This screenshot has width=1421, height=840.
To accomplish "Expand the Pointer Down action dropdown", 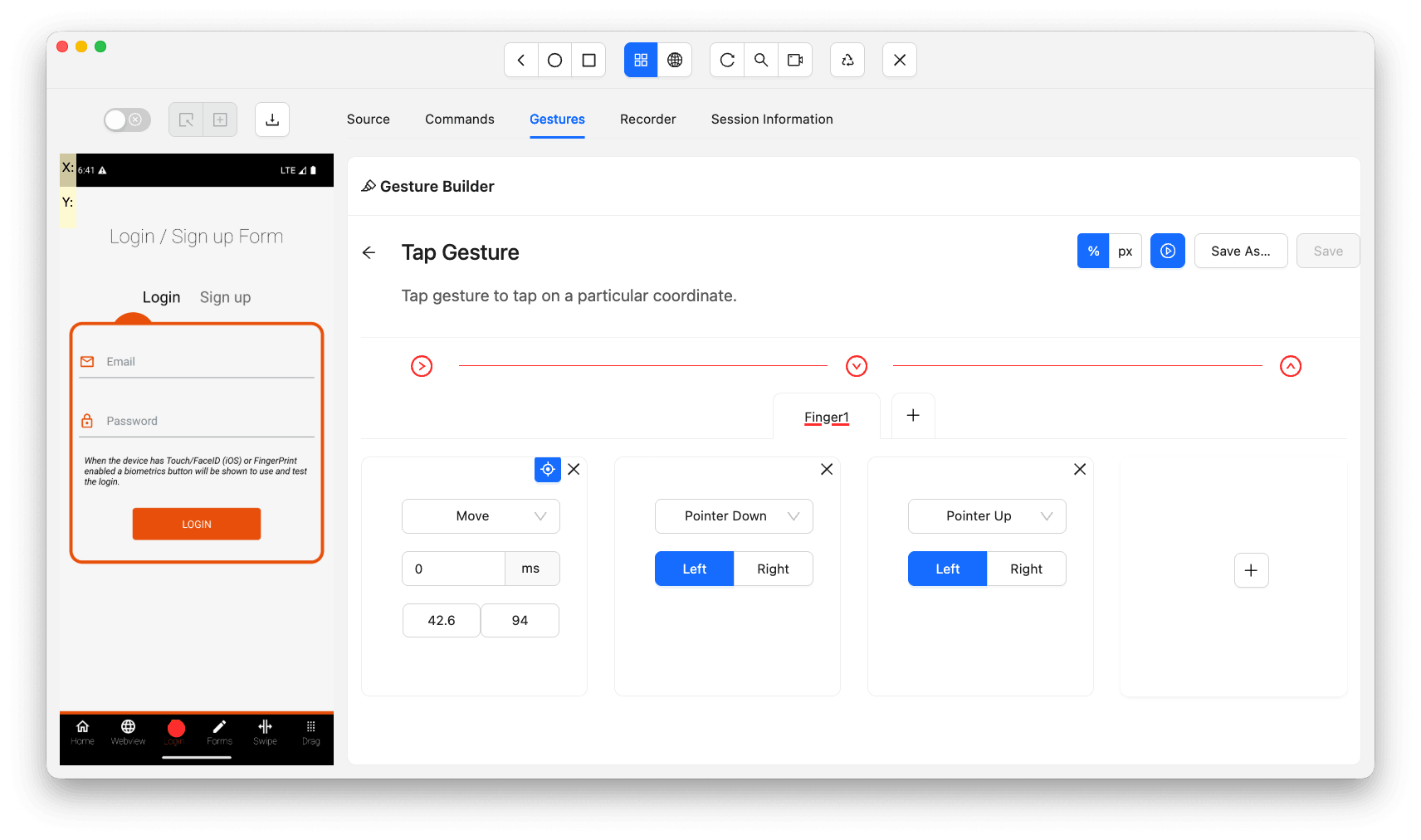I will pos(733,515).
